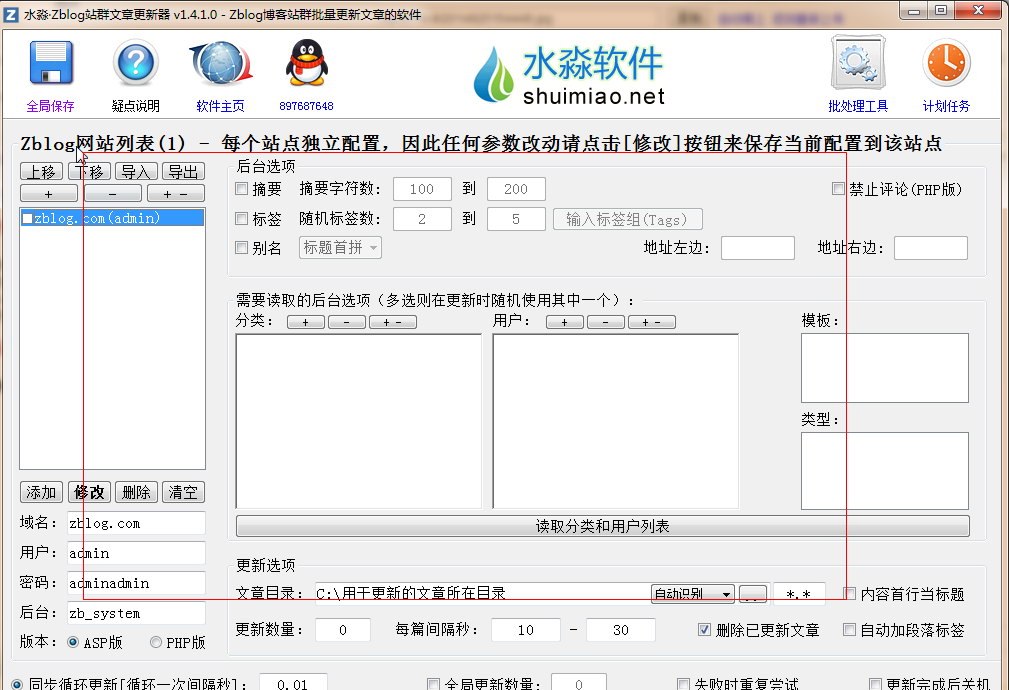Viewport: 1009px width, 690px height.
Task: Click the 清空 site list button
Action: click(x=183, y=492)
